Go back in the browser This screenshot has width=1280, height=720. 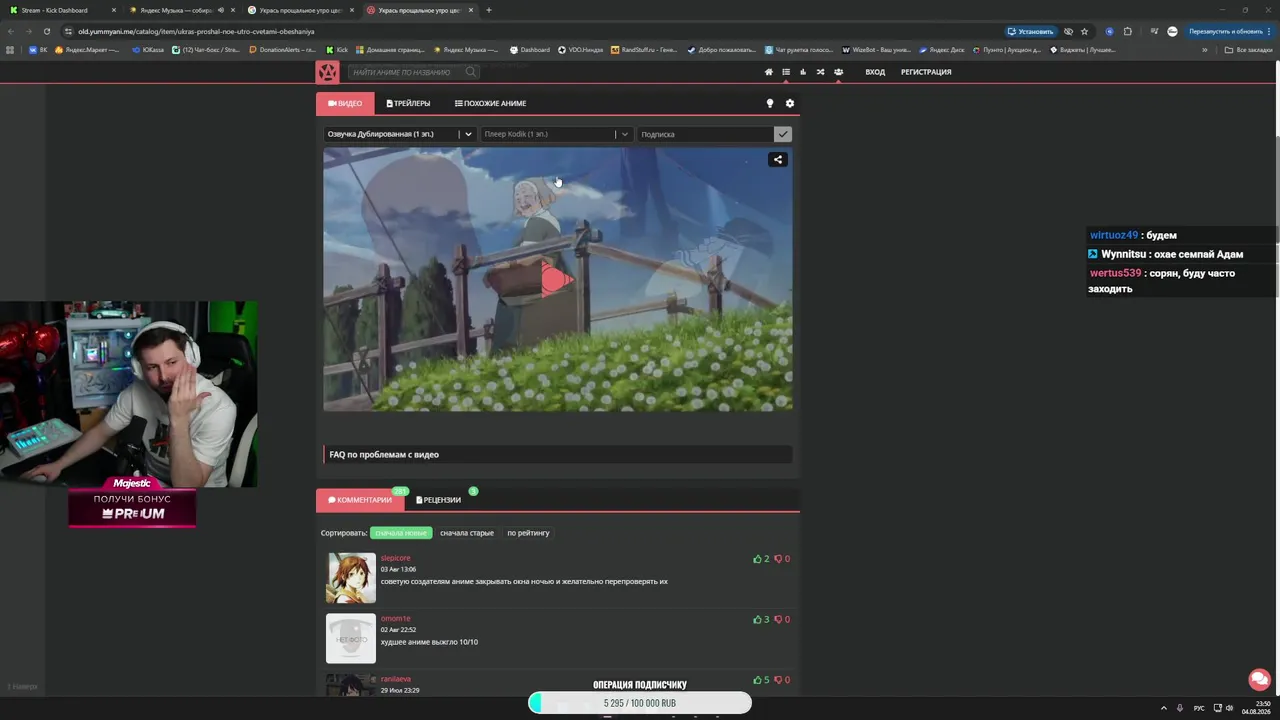point(11,31)
